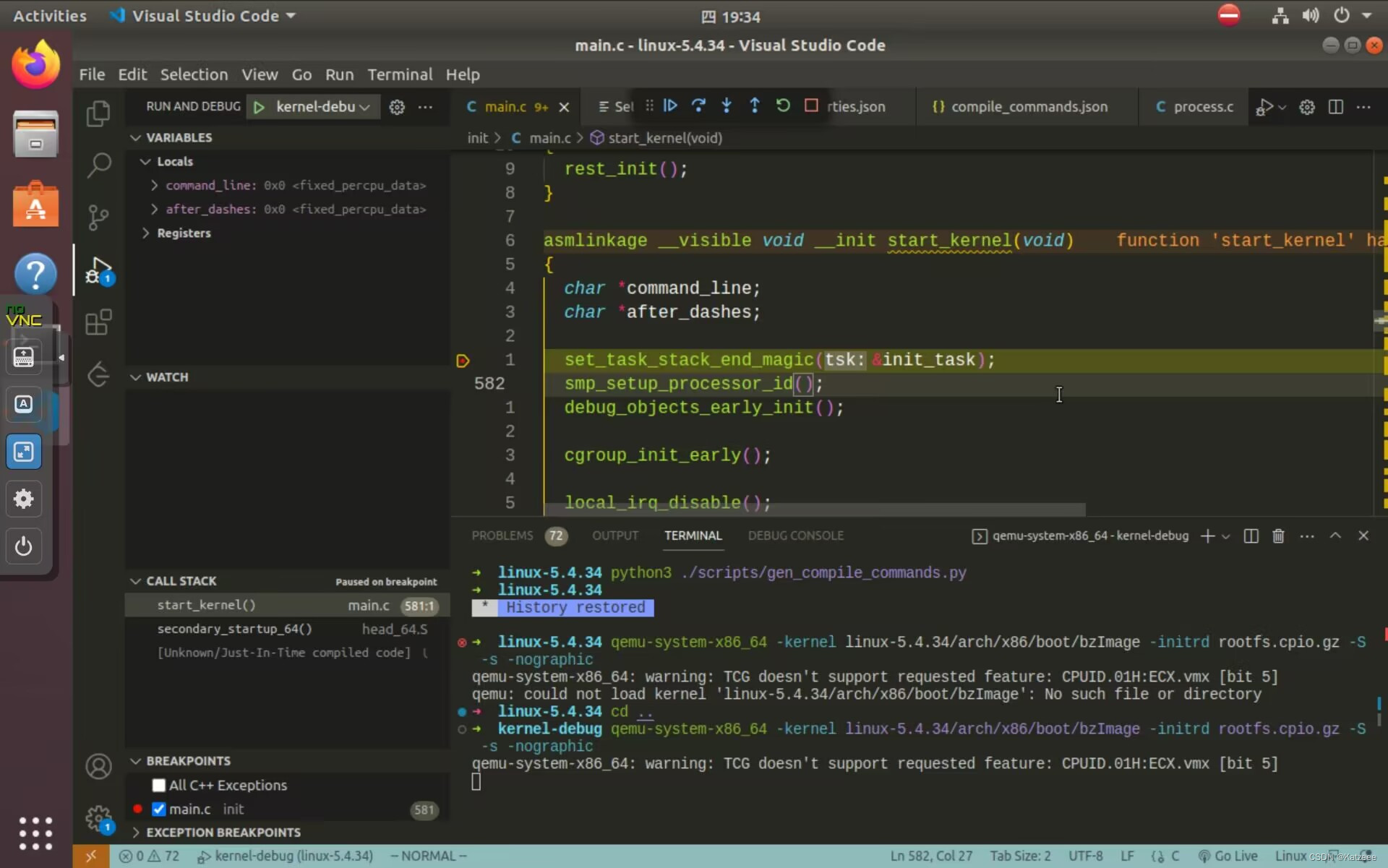Click the debug Step Over icon
Screen dimensions: 1388x868
coord(698,106)
